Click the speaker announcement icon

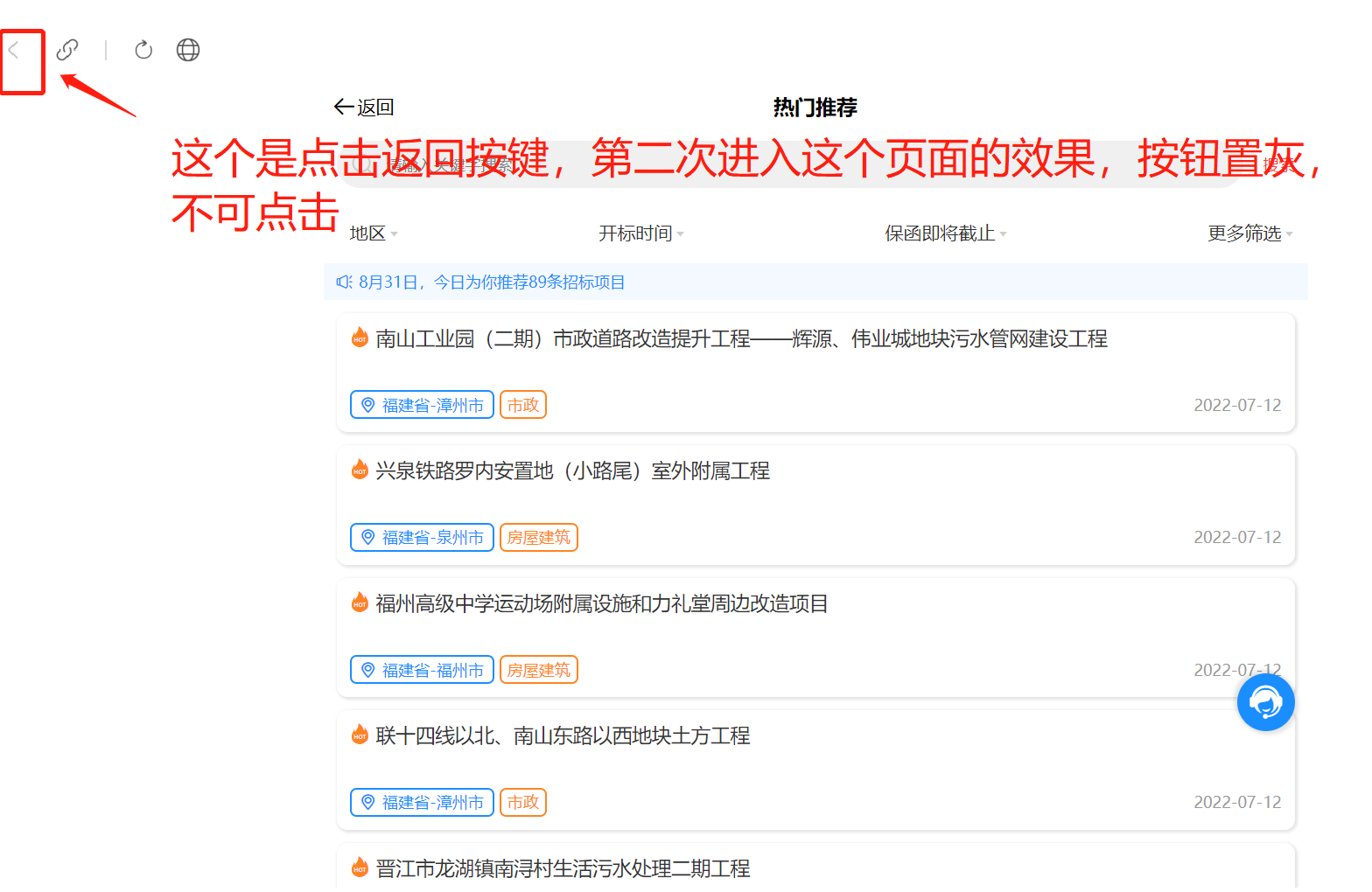[x=344, y=282]
